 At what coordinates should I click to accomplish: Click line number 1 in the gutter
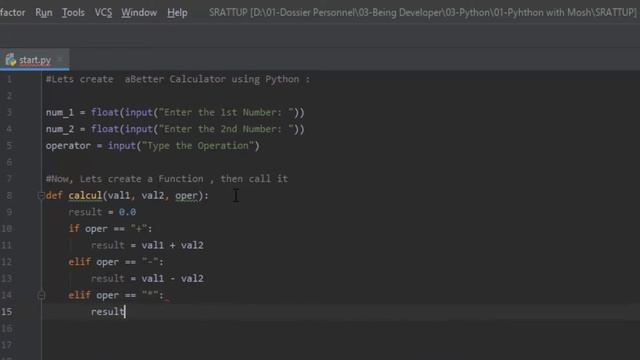coord(9,79)
